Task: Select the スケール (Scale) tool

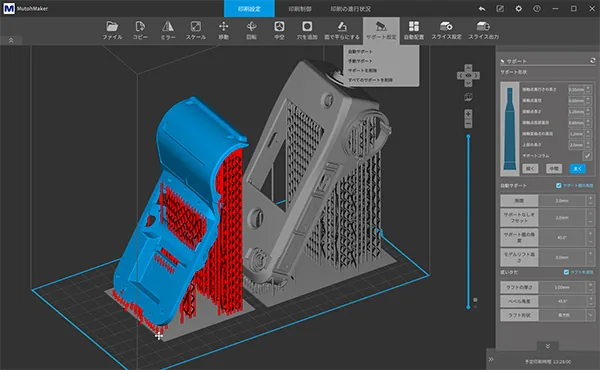Action: coord(196,30)
